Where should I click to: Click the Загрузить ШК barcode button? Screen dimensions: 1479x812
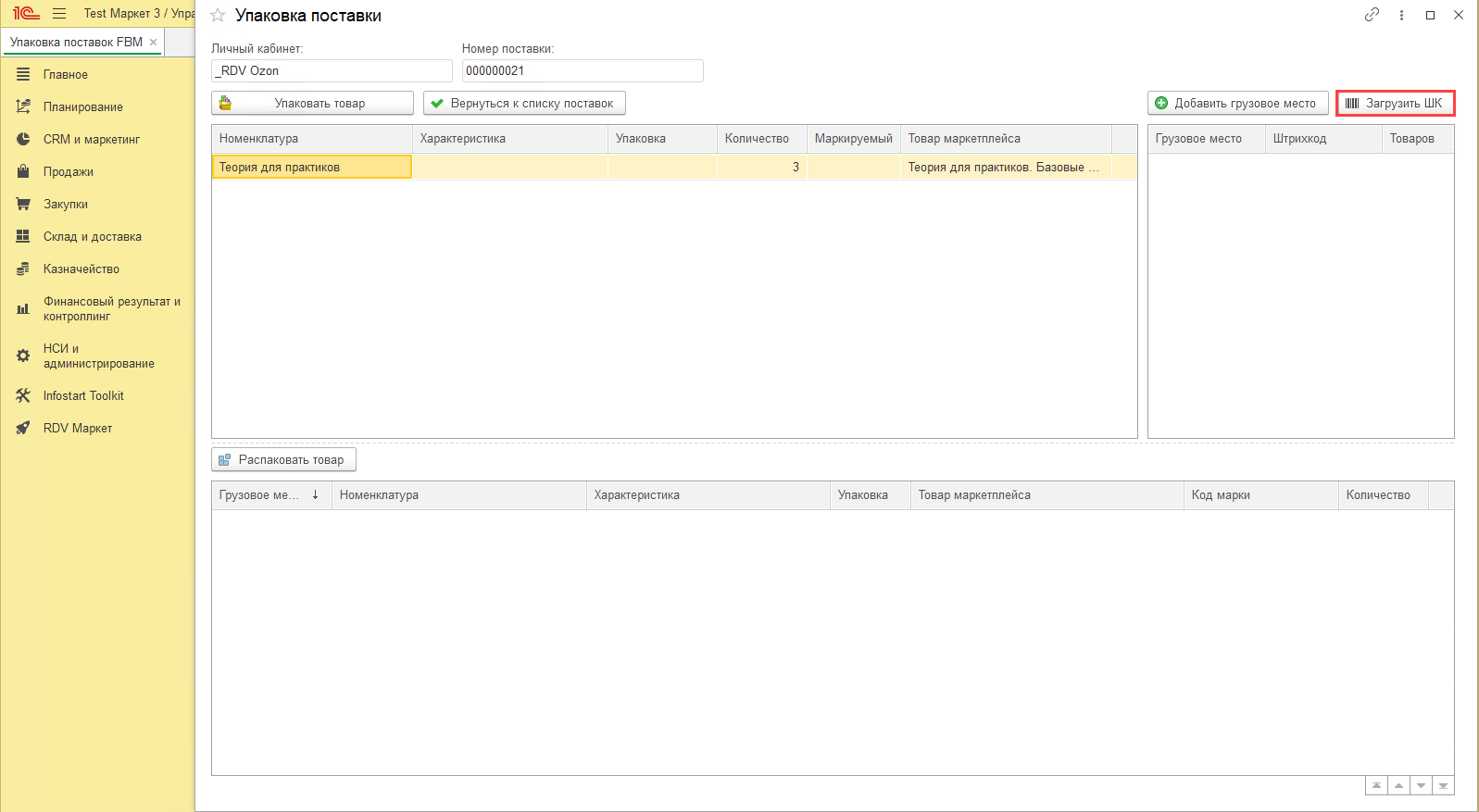coord(1395,104)
